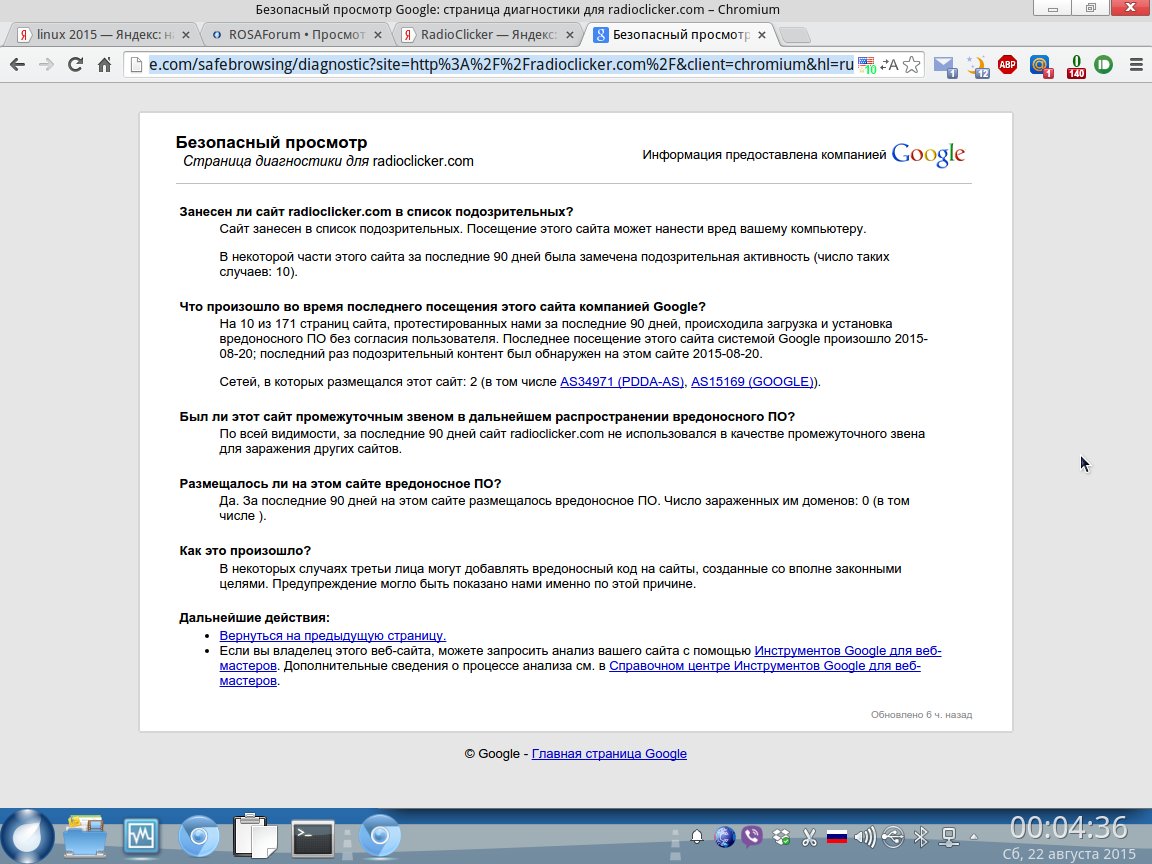Open network connection tray icon

948,837
